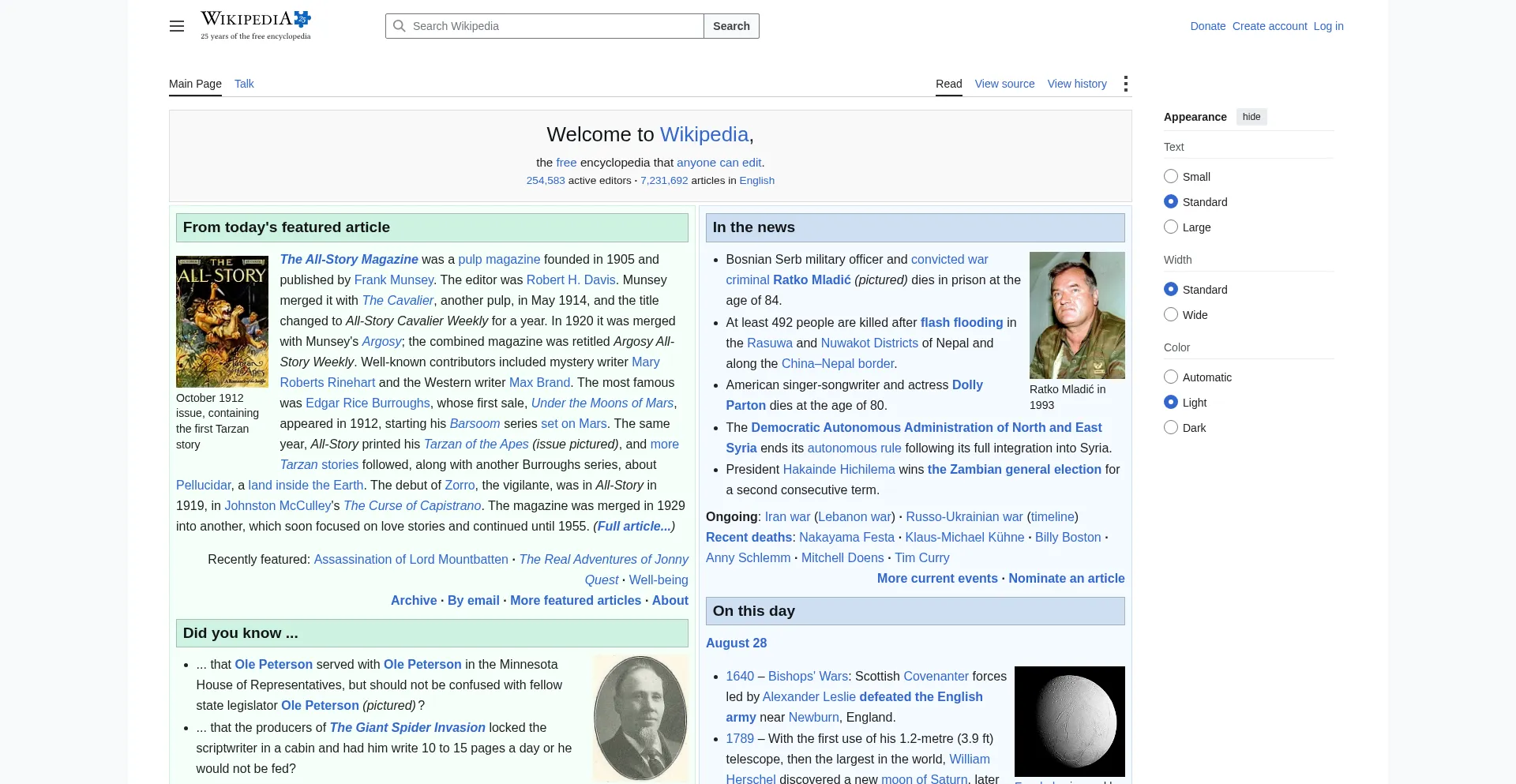
Task: Open the more options vertical dots menu
Action: (1126, 84)
